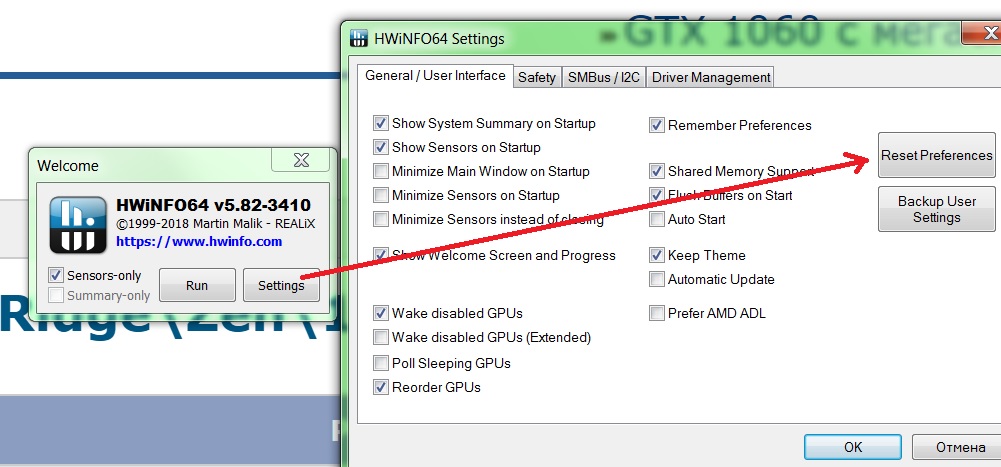Enable Wake disabled GPUs (Extended)

pos(381,337)
